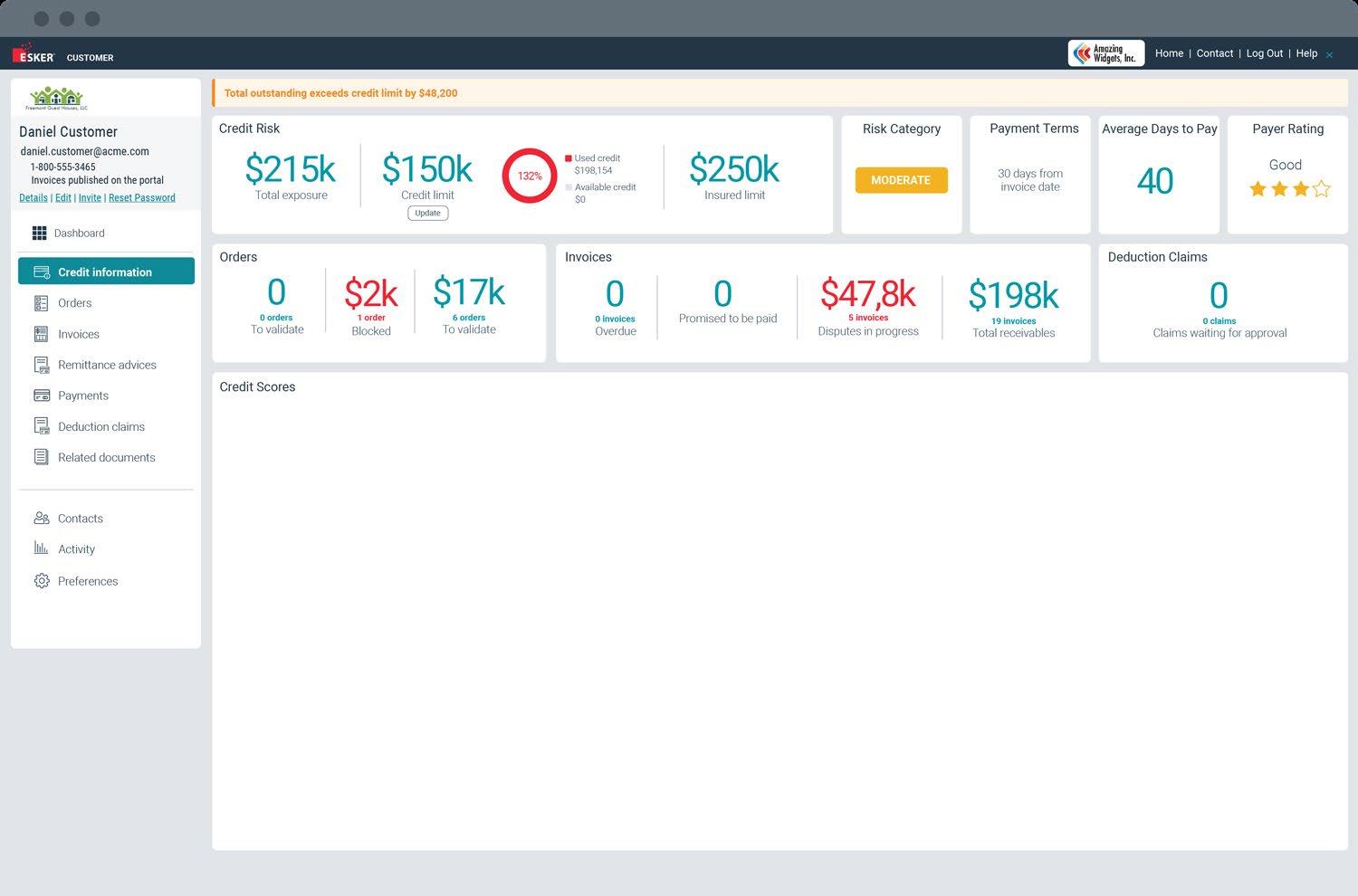Click the $17k orders To validate figure
Viewport: 1358px width, 896px height.
[x=469, y=292]
